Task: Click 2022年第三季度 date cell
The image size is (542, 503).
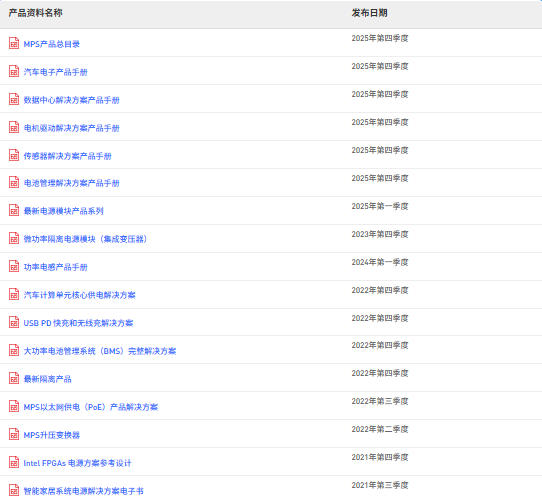Action: pyautogui.click(x=380, y=401)
